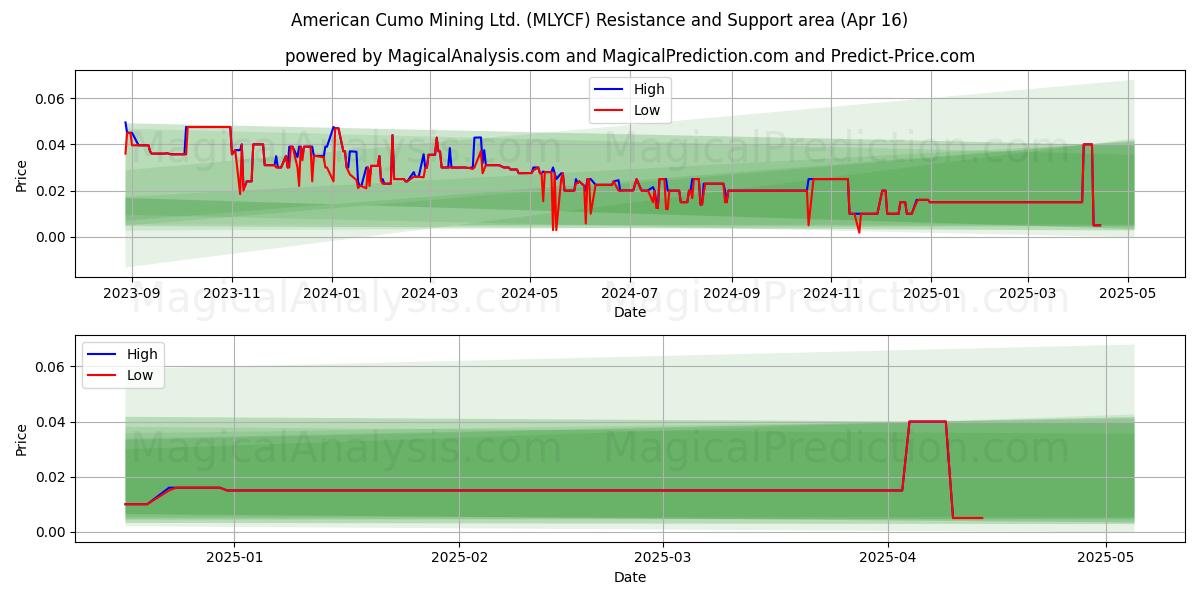Viewport: 1200px width, 600px height.
Task: Click the bottom chart 'Date' axis label
Action: click(x=630, y=577)
